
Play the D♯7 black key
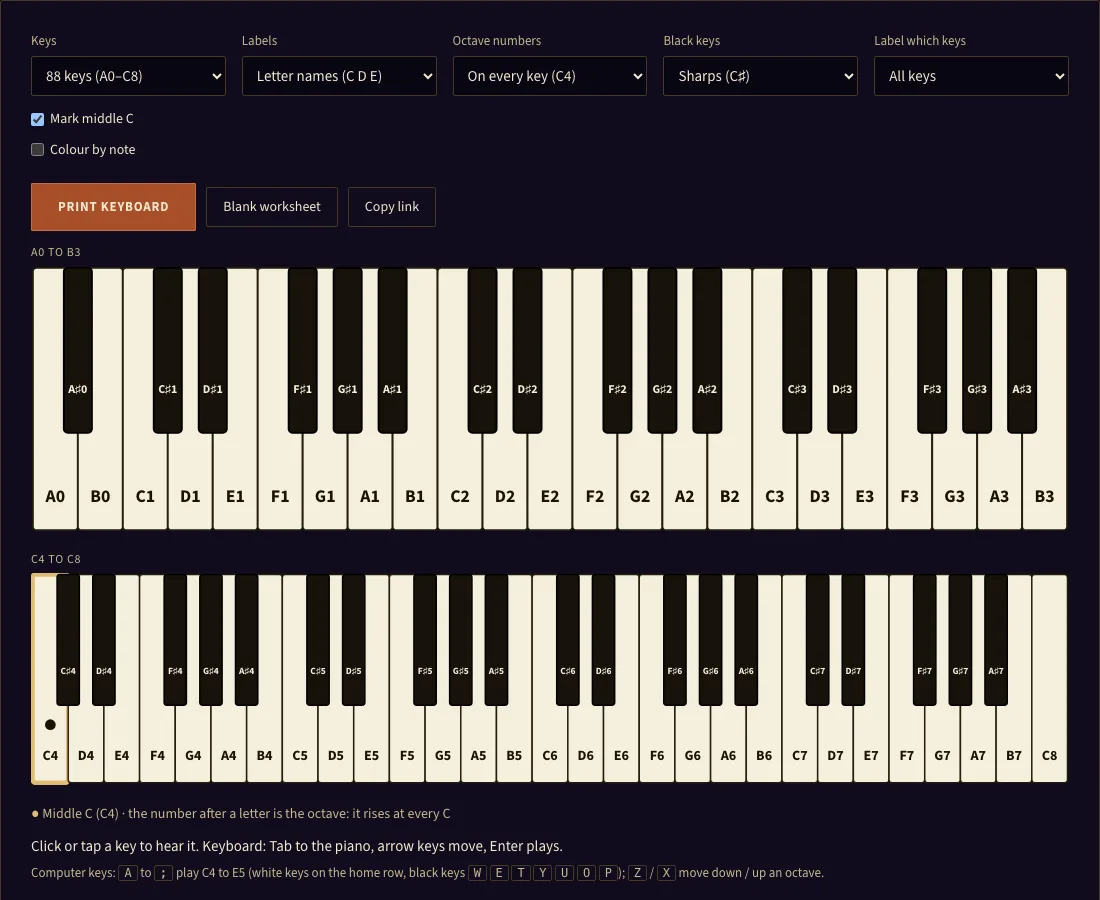(x=853, y=640)
